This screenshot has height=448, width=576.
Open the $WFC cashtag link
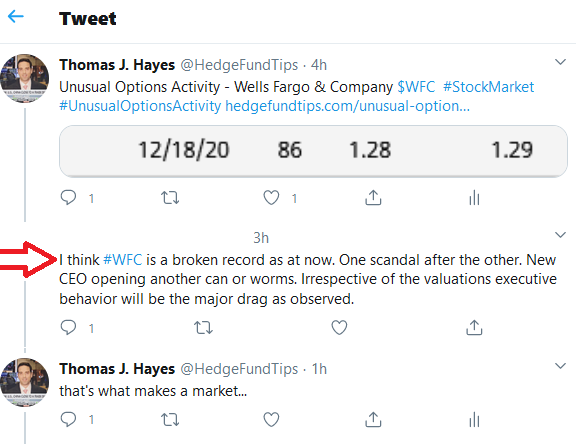(x=416, y=87)
